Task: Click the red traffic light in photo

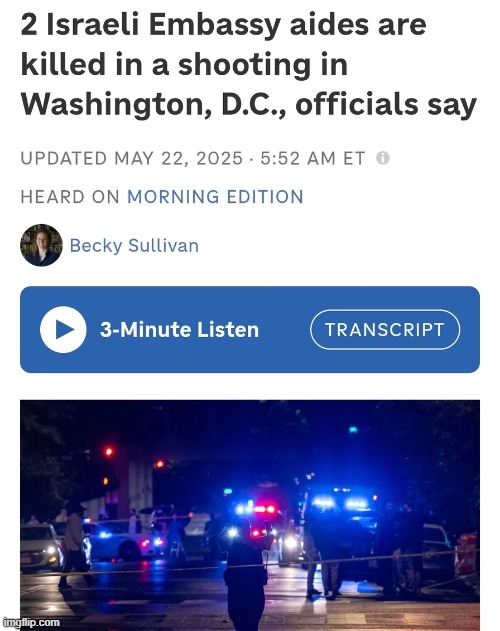Action: coord(109,452)
